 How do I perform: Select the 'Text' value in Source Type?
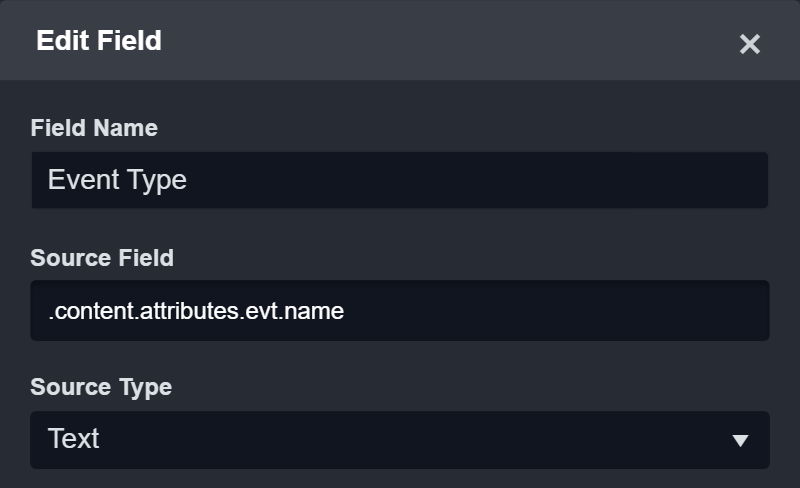tap(74, 439)
